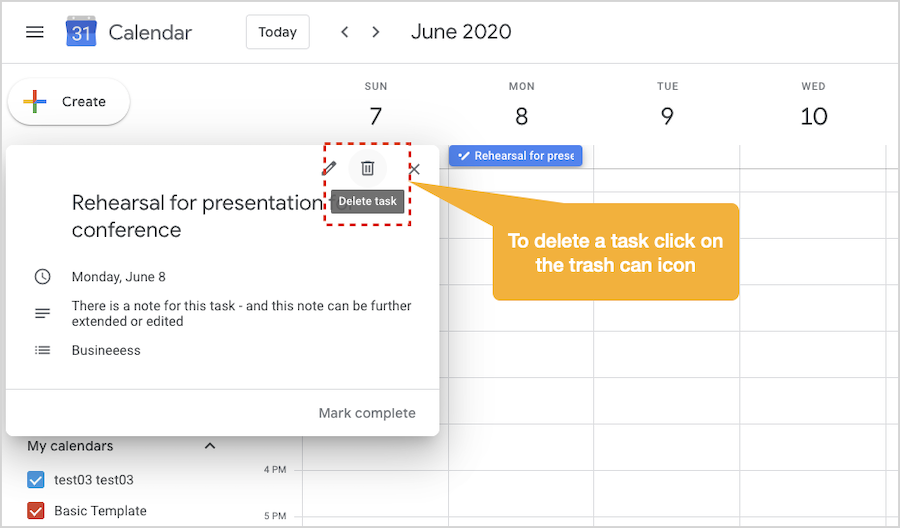Go to the previous week arrow

click(344, 32)
